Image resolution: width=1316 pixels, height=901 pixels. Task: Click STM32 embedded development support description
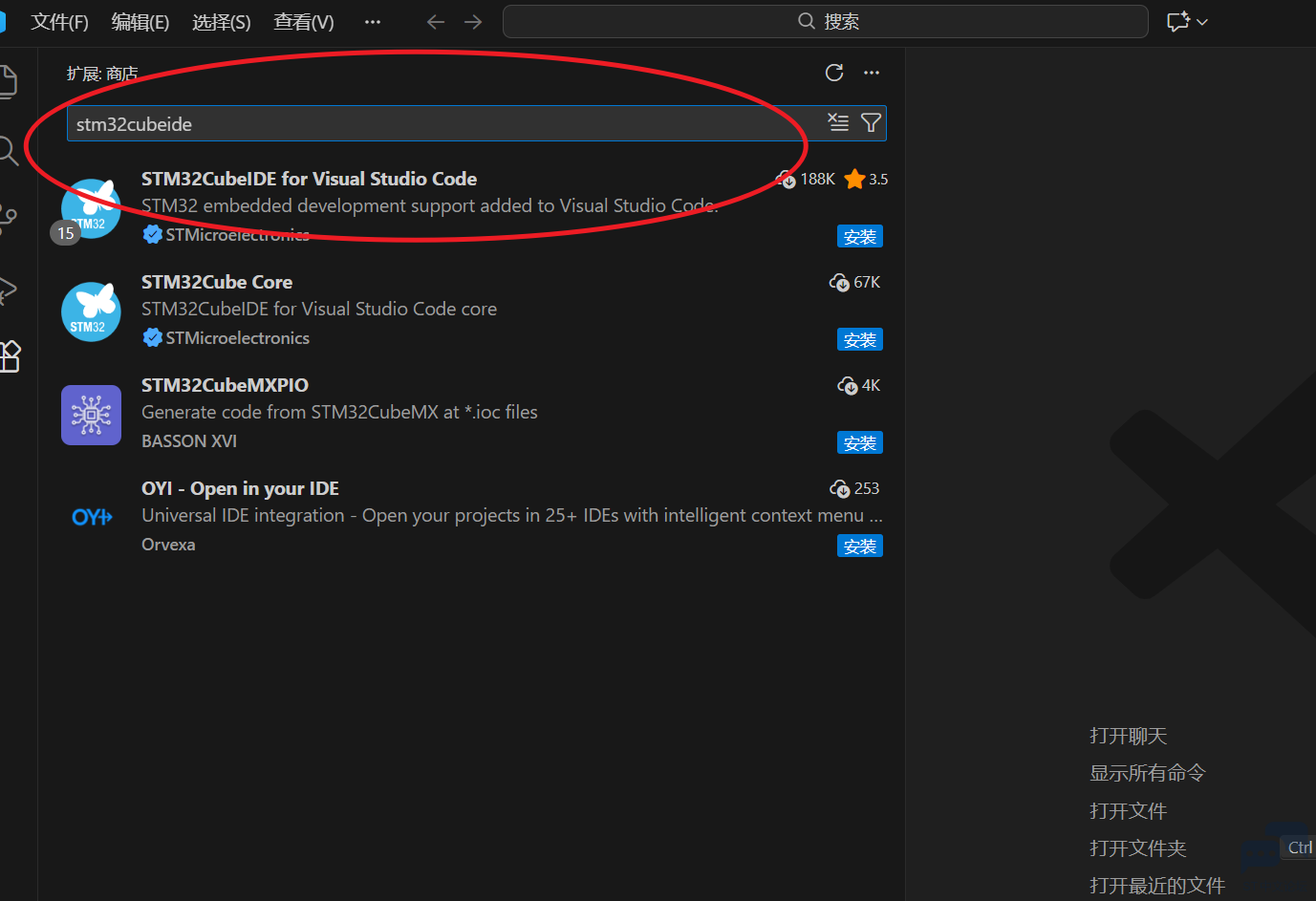pyautogui.click(x=430, y=205)
